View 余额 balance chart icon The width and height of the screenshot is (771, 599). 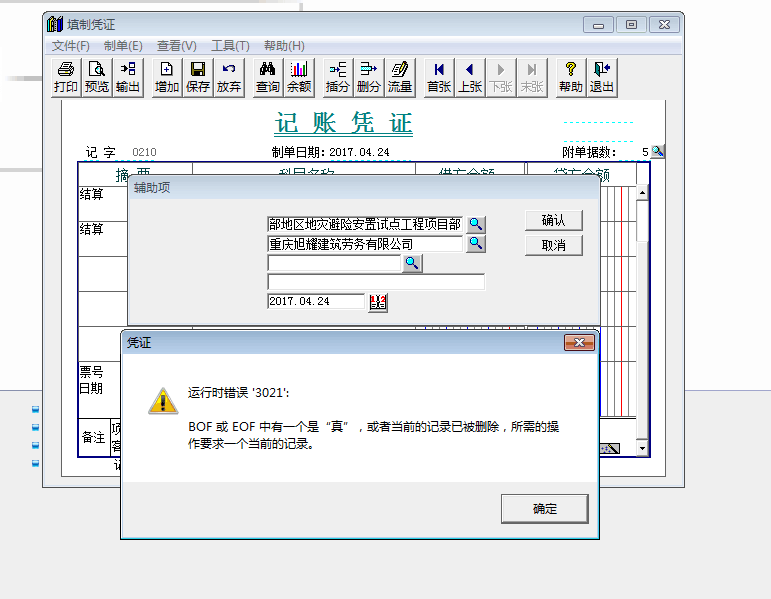tap(299, 77)
